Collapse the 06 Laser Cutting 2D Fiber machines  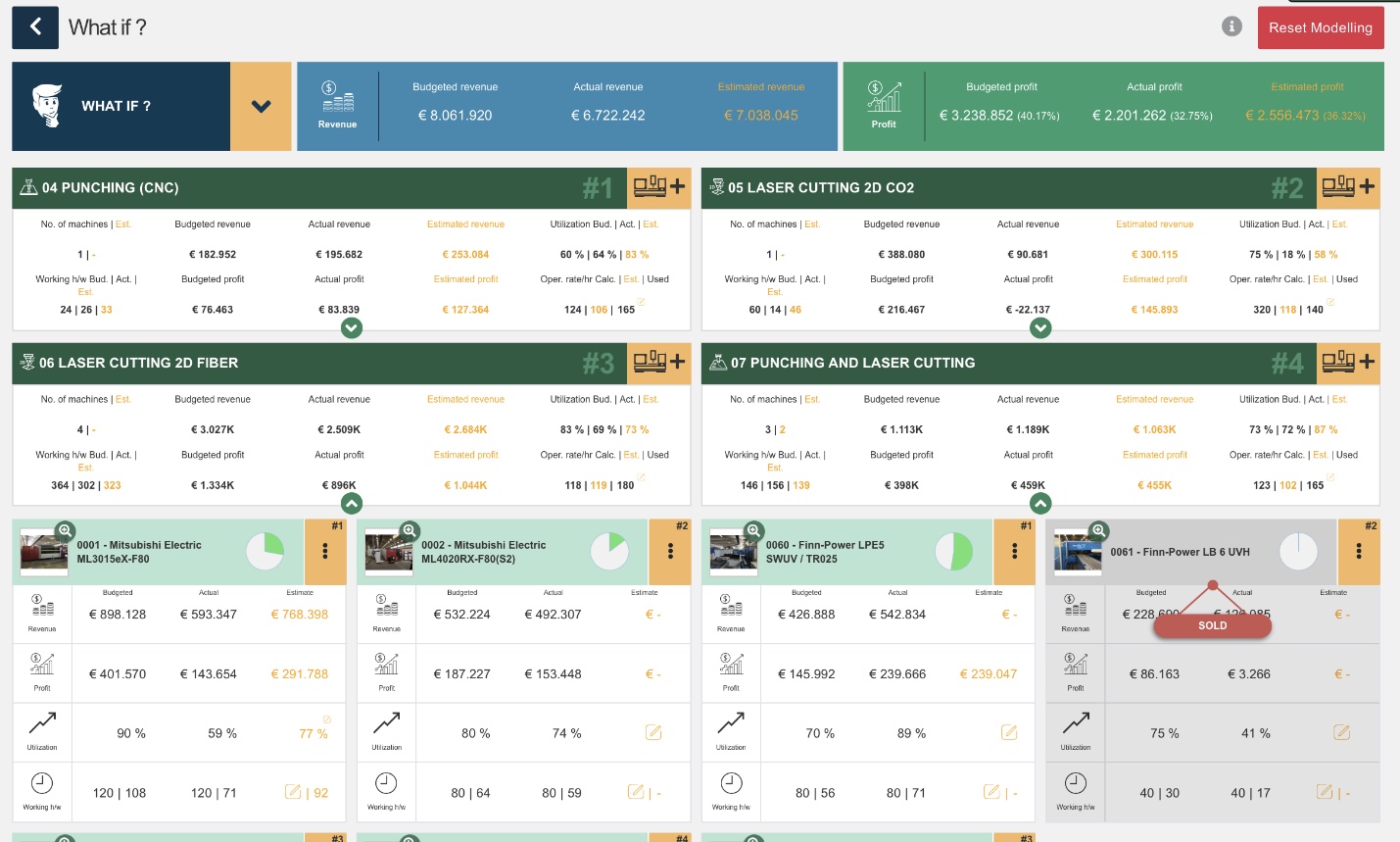[x=352, y=503]
